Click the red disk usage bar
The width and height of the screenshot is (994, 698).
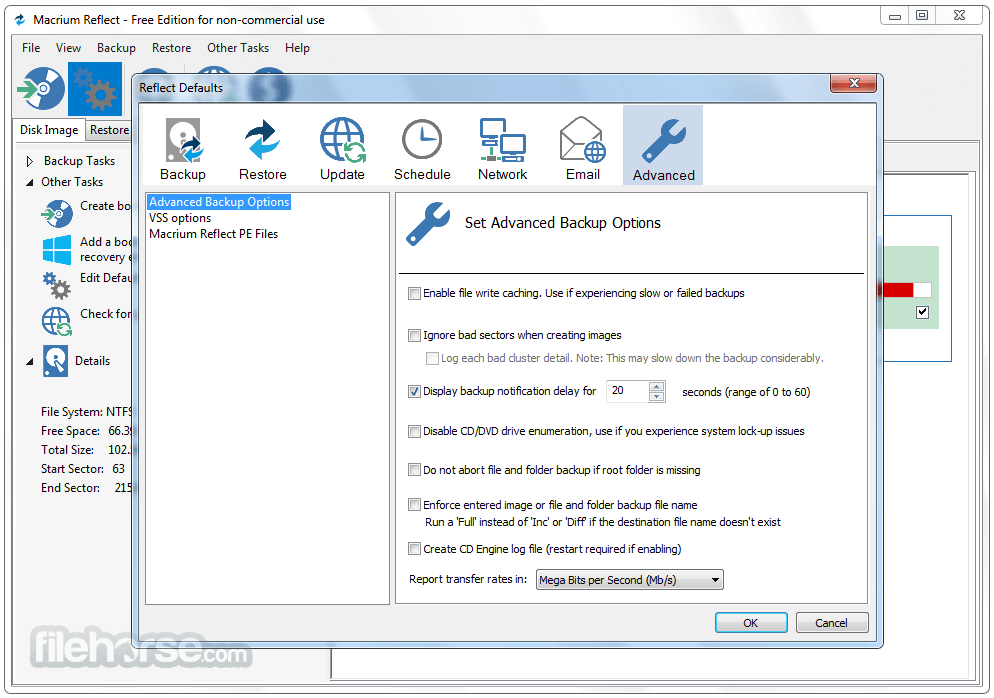[897, 290]
